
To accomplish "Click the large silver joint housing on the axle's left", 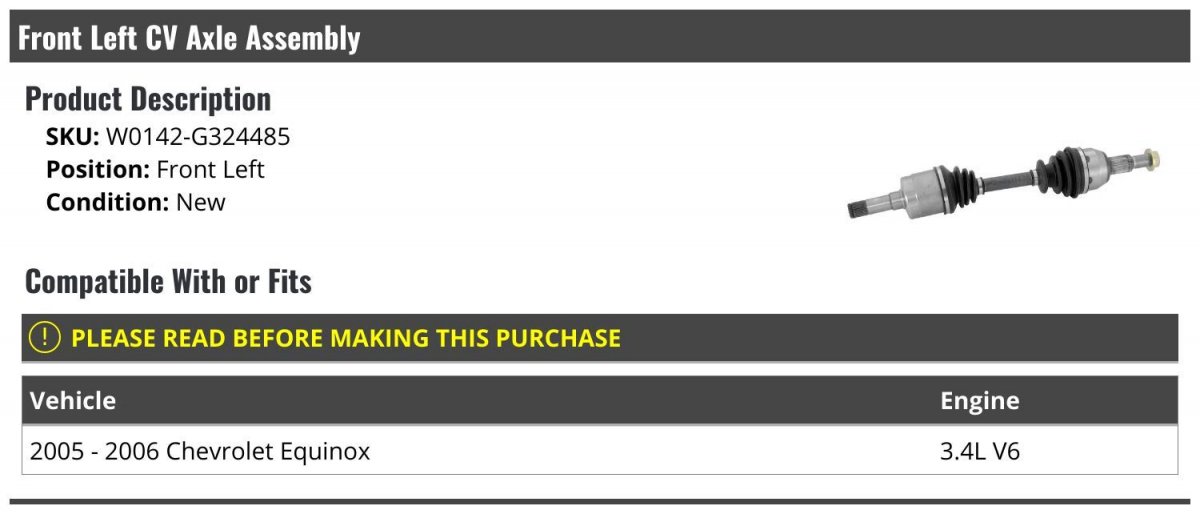I will pos(928,190).
